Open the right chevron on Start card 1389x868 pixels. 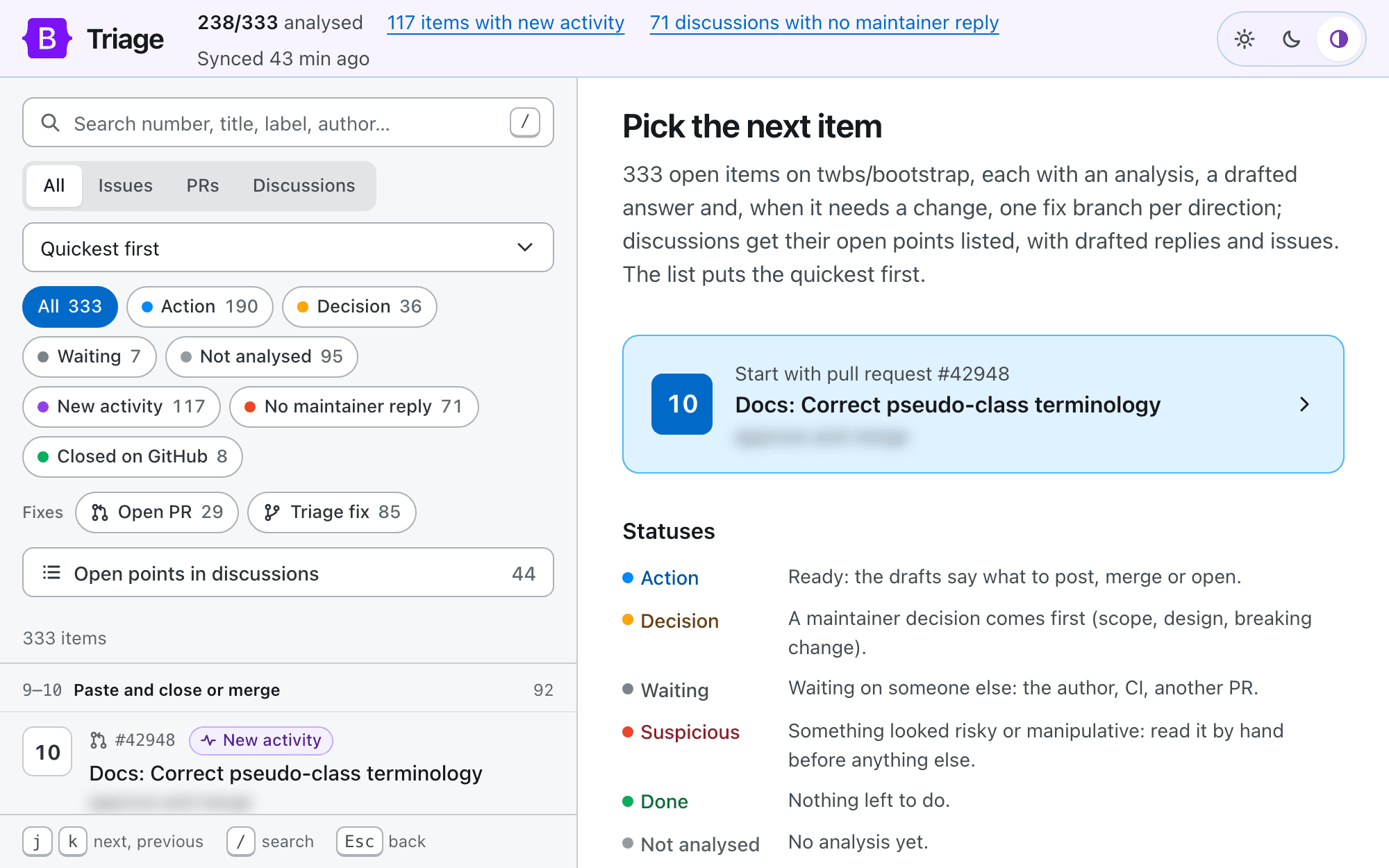1304,404
